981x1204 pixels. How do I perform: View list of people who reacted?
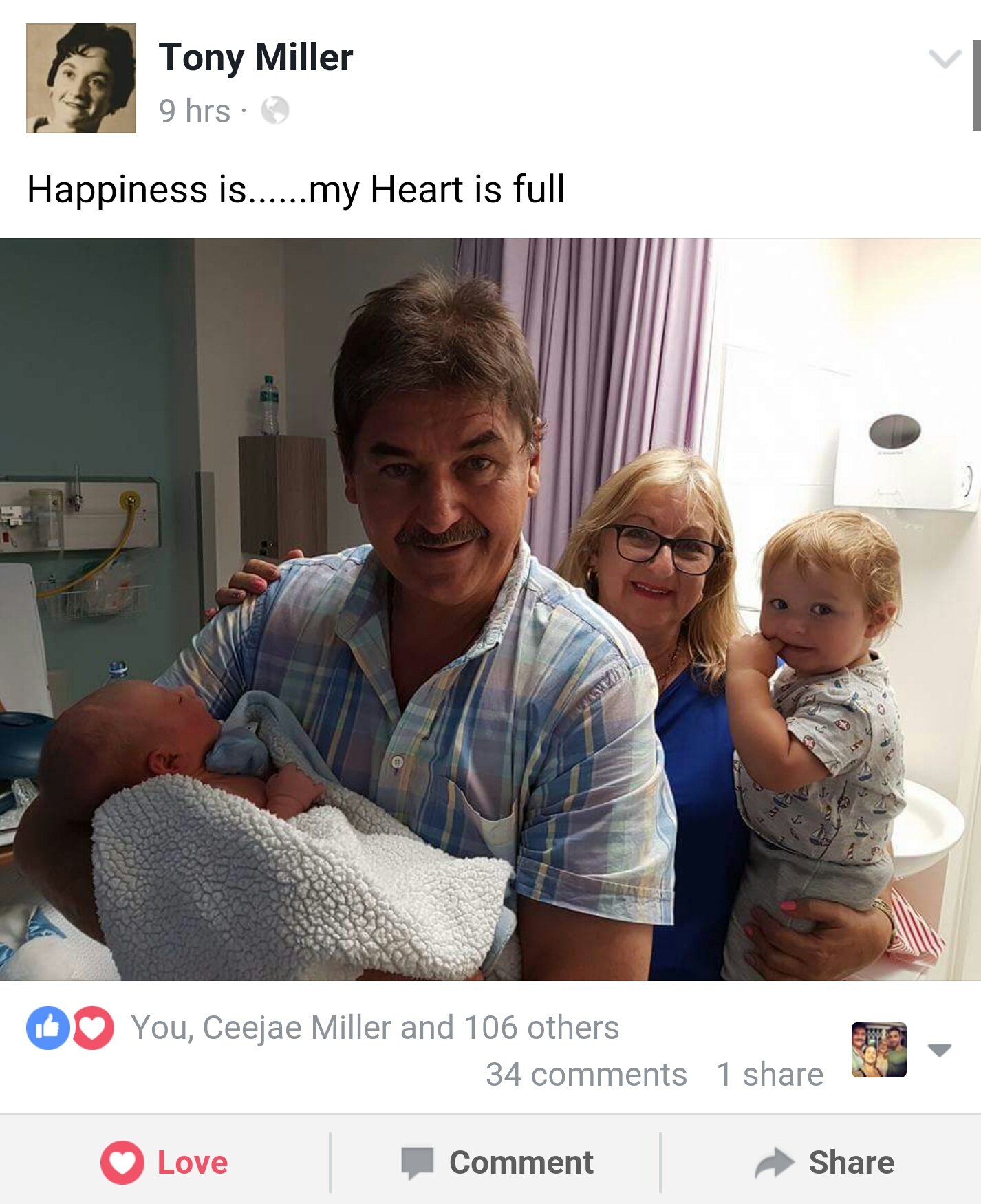point(375,1028)
